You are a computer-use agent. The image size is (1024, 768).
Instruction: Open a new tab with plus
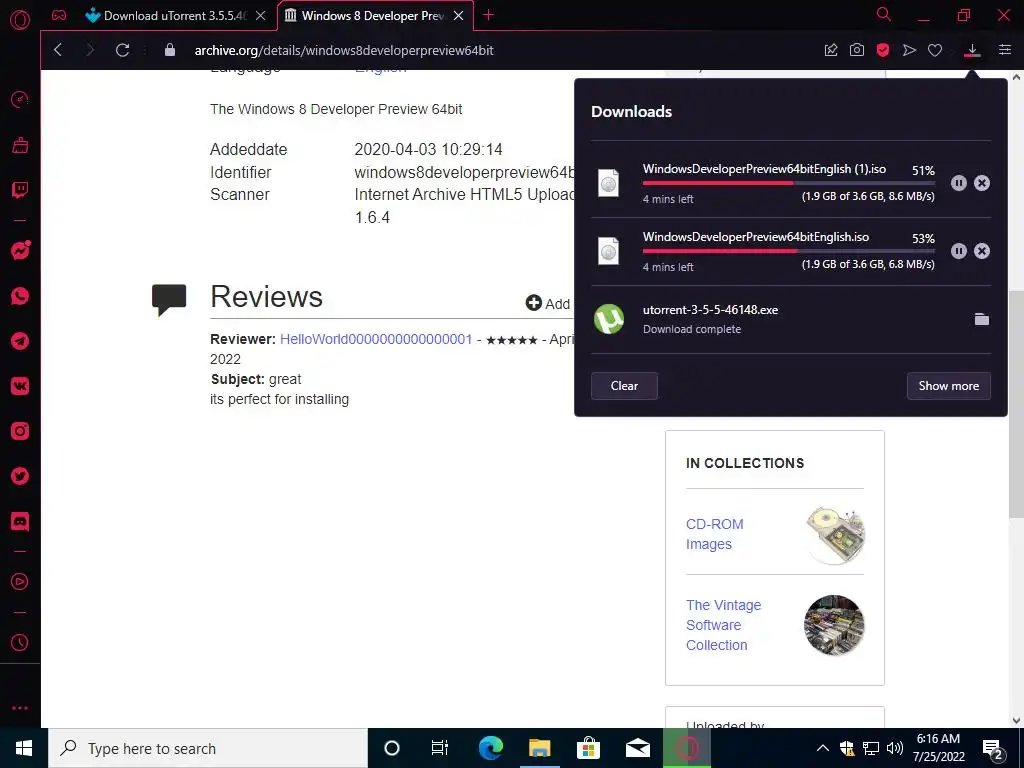pyautogui.click(x=488, y=15)
